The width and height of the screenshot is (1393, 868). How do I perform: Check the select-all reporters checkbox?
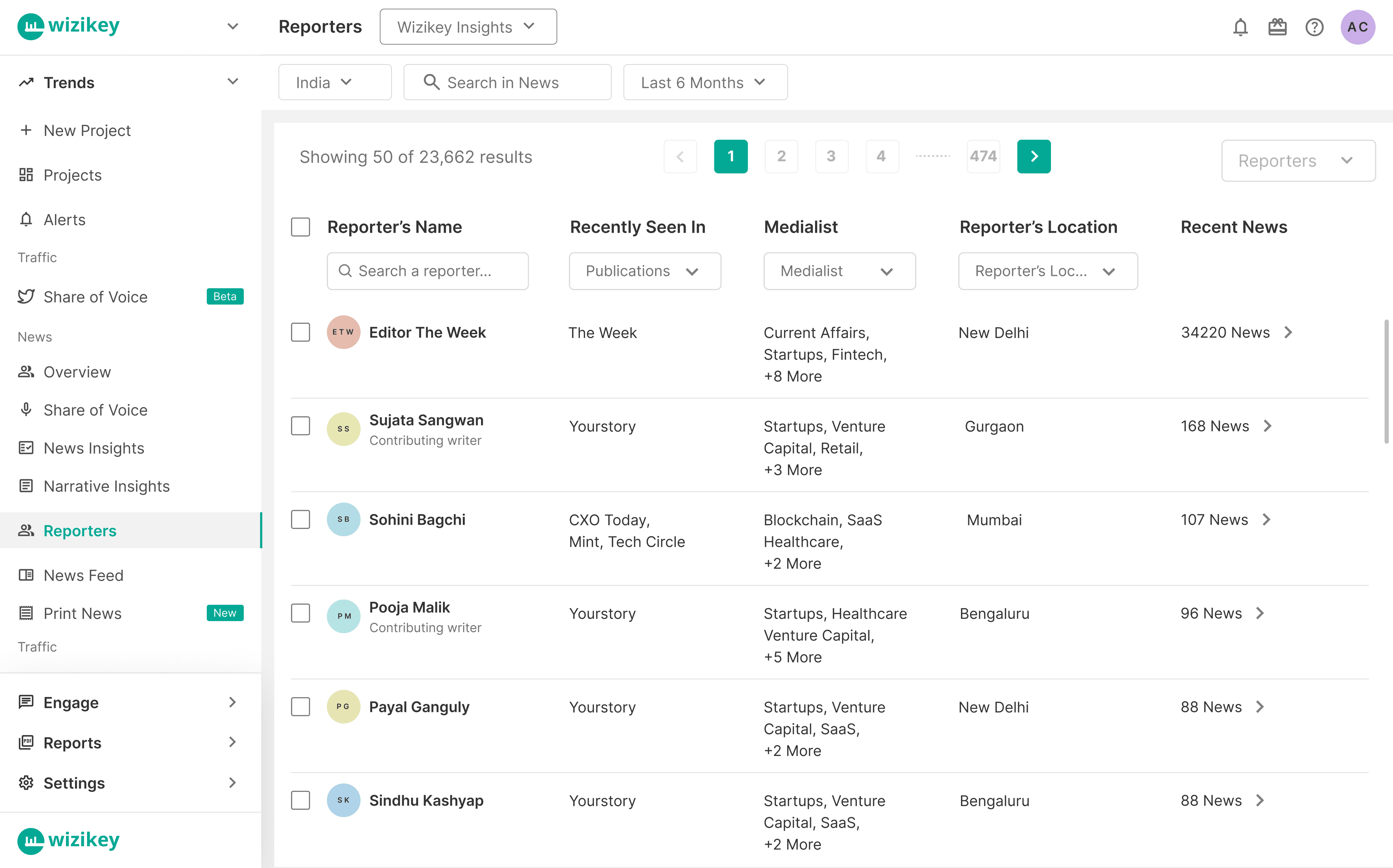tap(300, 227)
